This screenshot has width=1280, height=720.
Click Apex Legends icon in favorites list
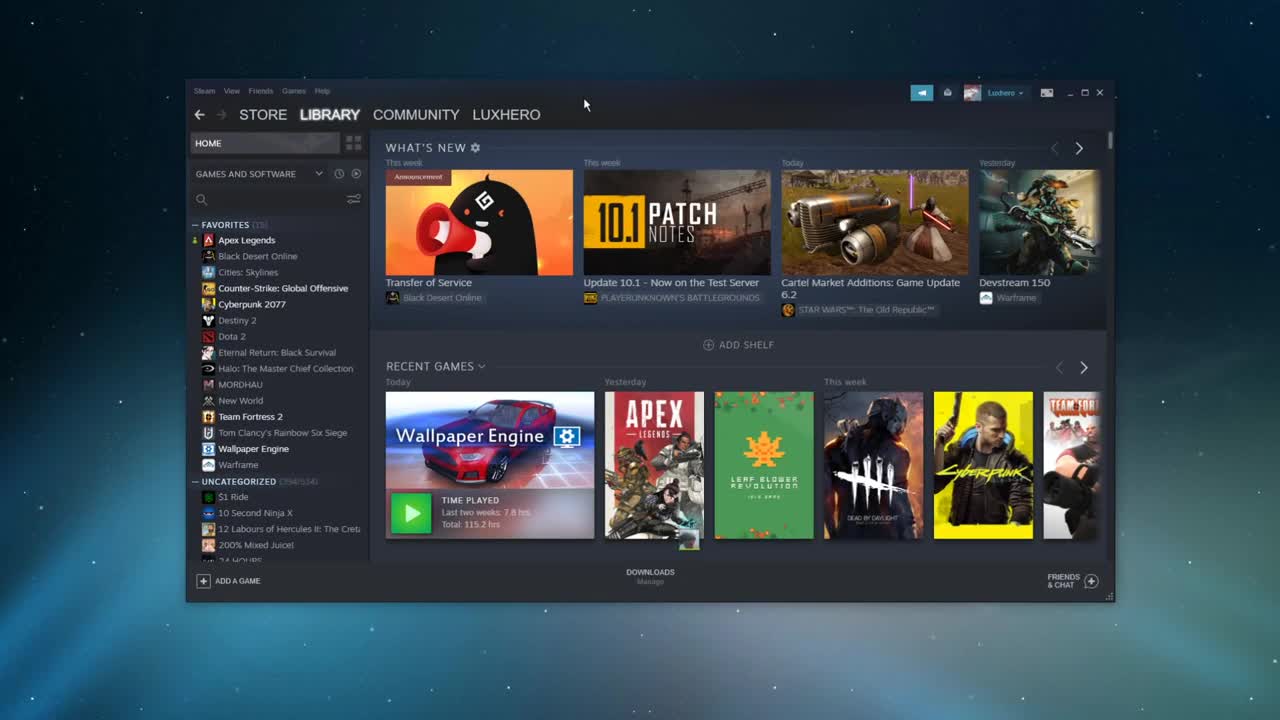[208, 240]
